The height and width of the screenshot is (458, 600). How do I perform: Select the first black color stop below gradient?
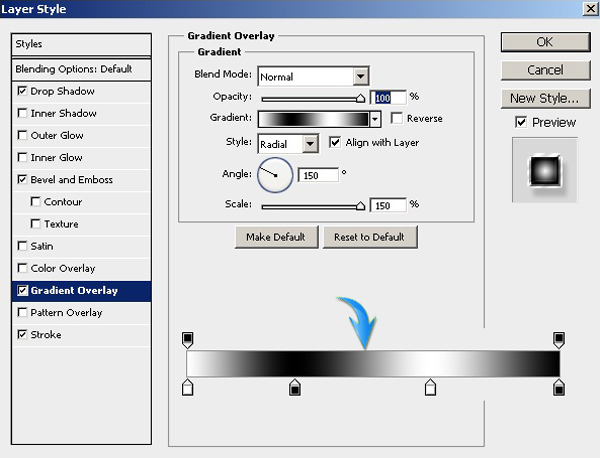click(x=294, y=387)
